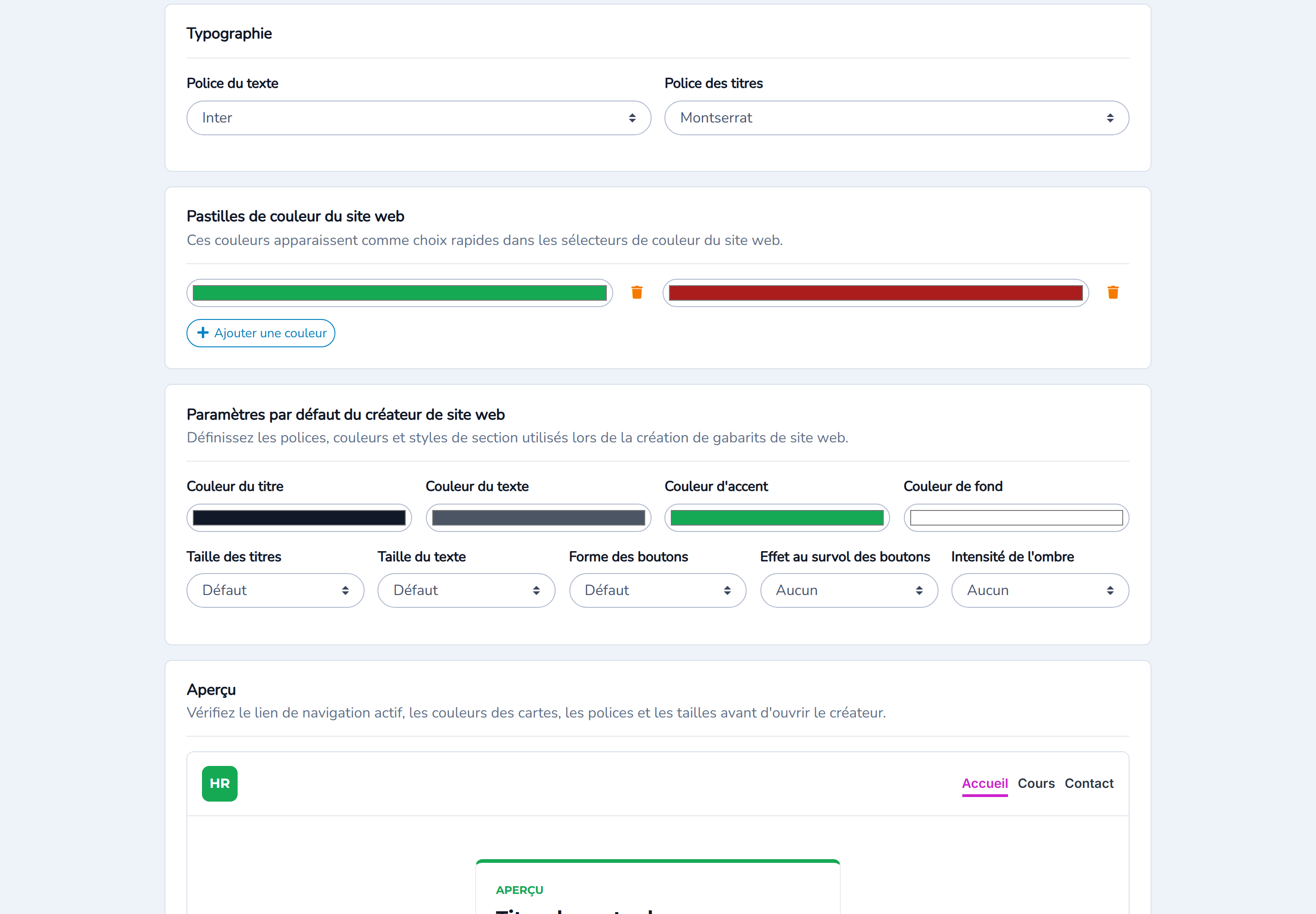Click the Effet au survol des boutons label
This screenshot has width=1316, height=914.
[845, 557]
